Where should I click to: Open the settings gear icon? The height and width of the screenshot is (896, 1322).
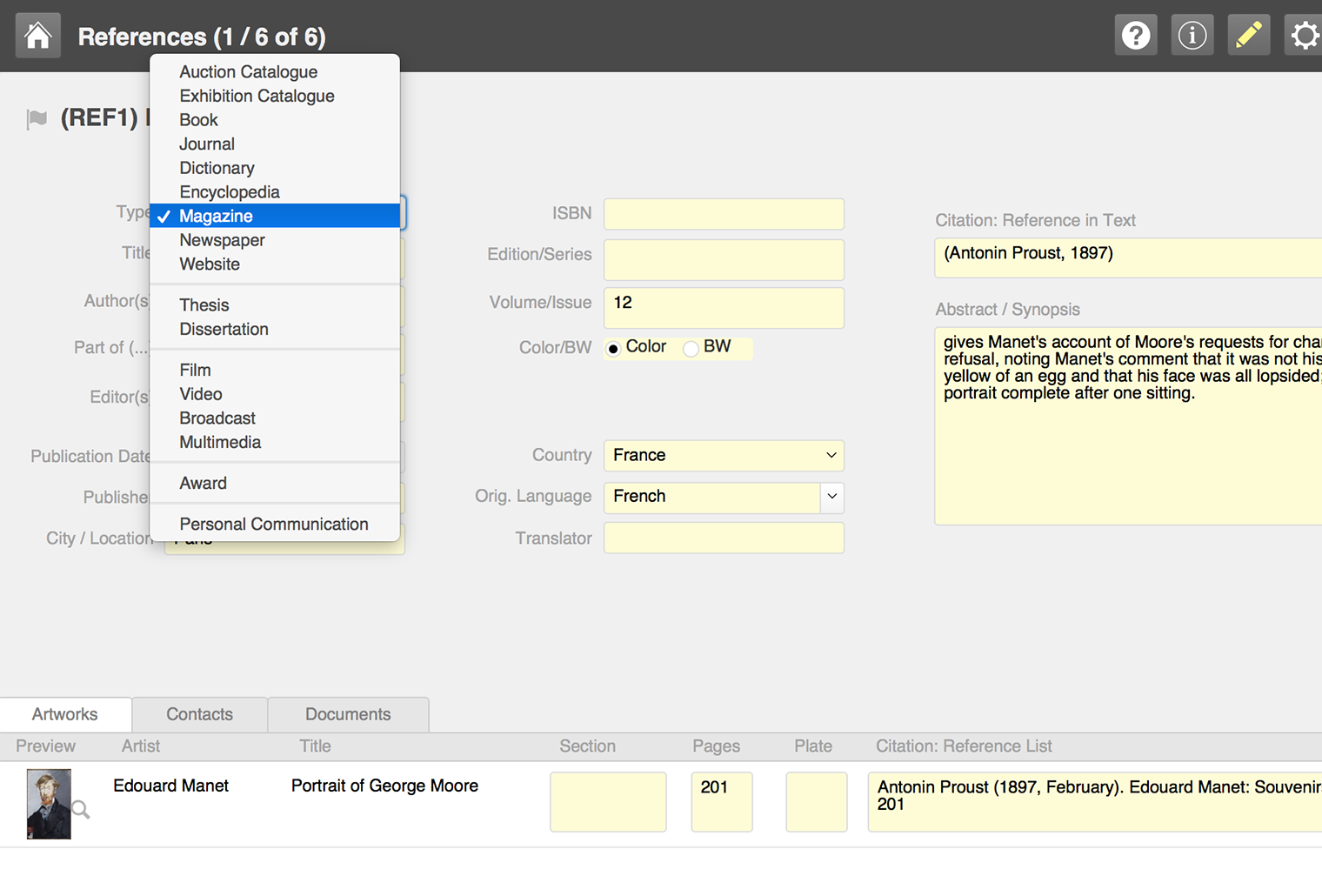point(1304,36)
